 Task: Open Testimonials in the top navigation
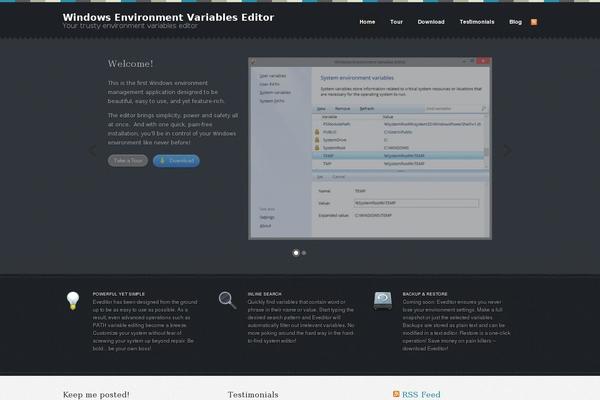pos(477,22)
